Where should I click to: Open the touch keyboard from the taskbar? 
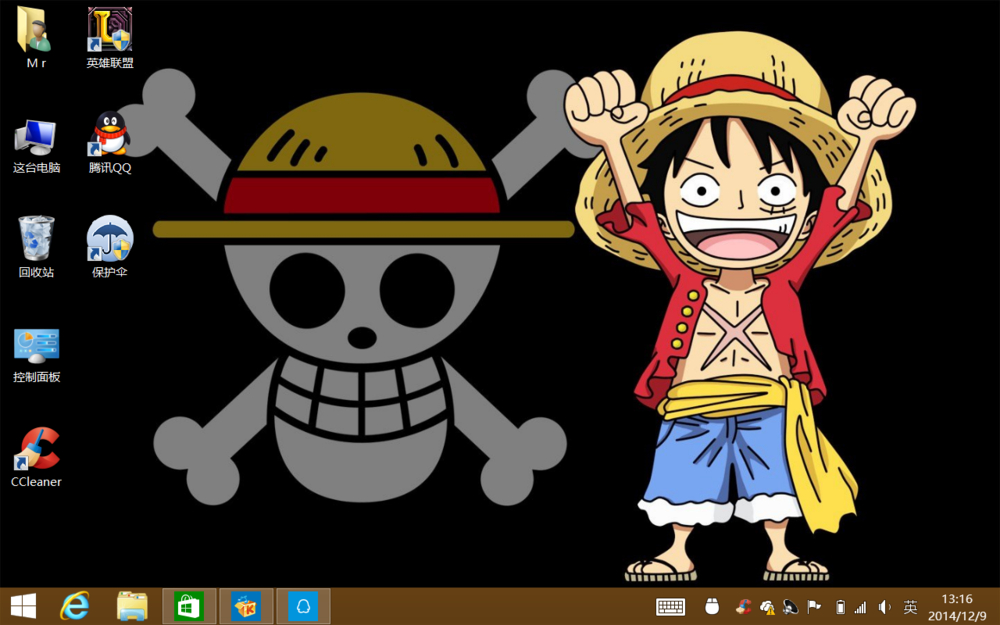(x=670, y=607)
